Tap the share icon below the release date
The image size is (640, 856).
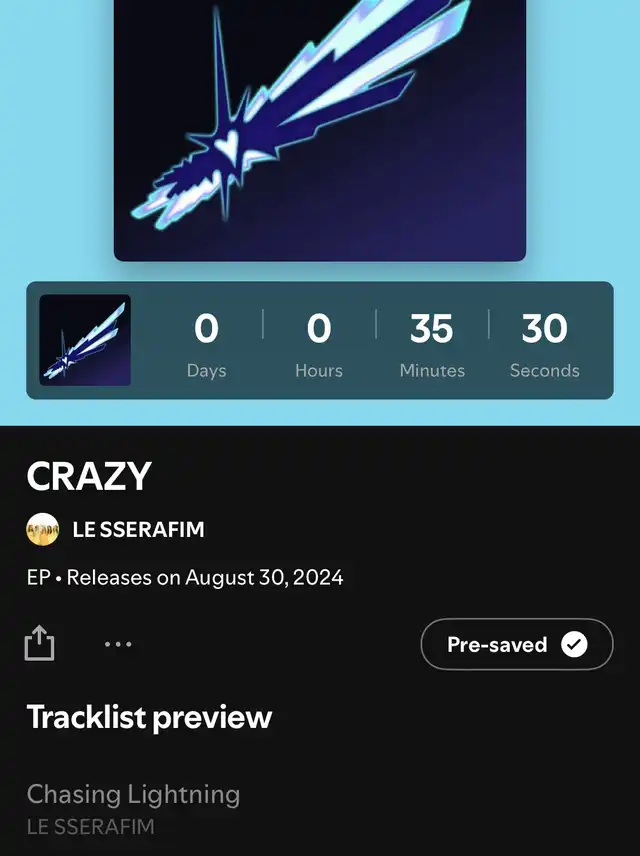[x=39, y=643]
